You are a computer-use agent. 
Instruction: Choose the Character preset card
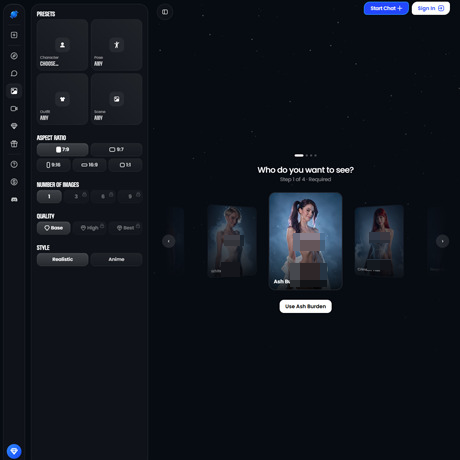coord(62,45)
